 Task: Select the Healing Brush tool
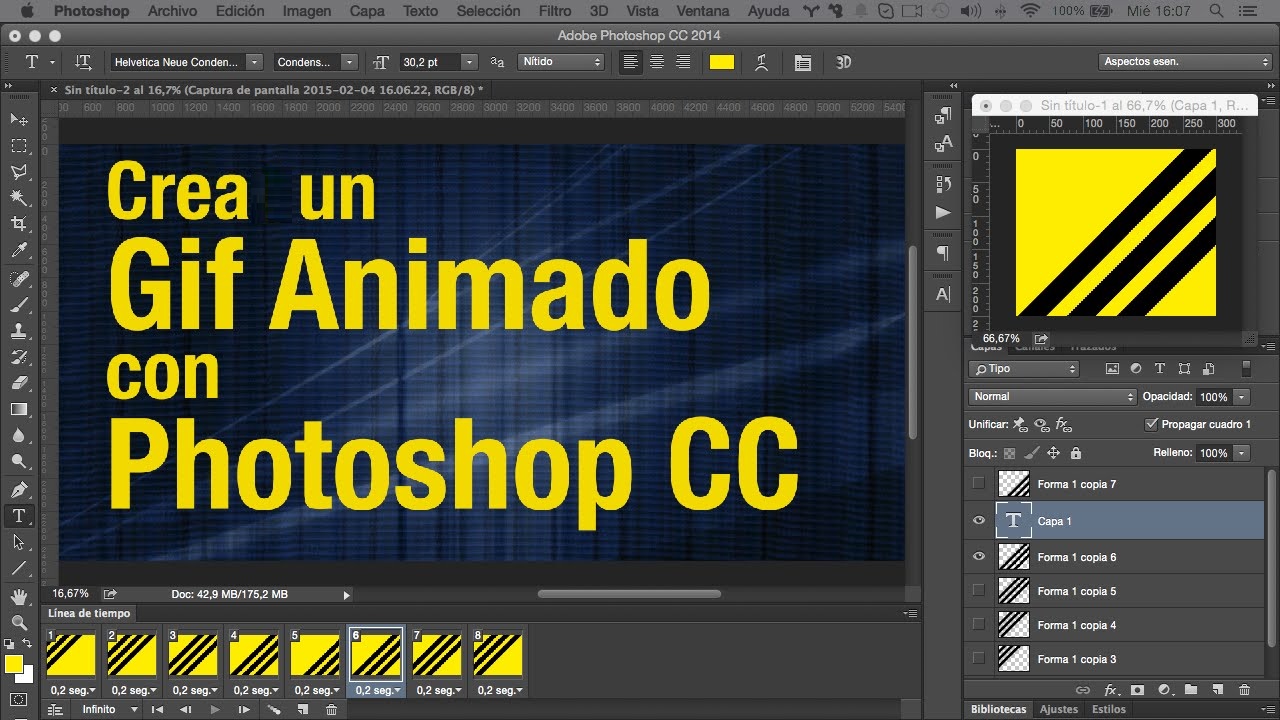[x=19, y=279]
